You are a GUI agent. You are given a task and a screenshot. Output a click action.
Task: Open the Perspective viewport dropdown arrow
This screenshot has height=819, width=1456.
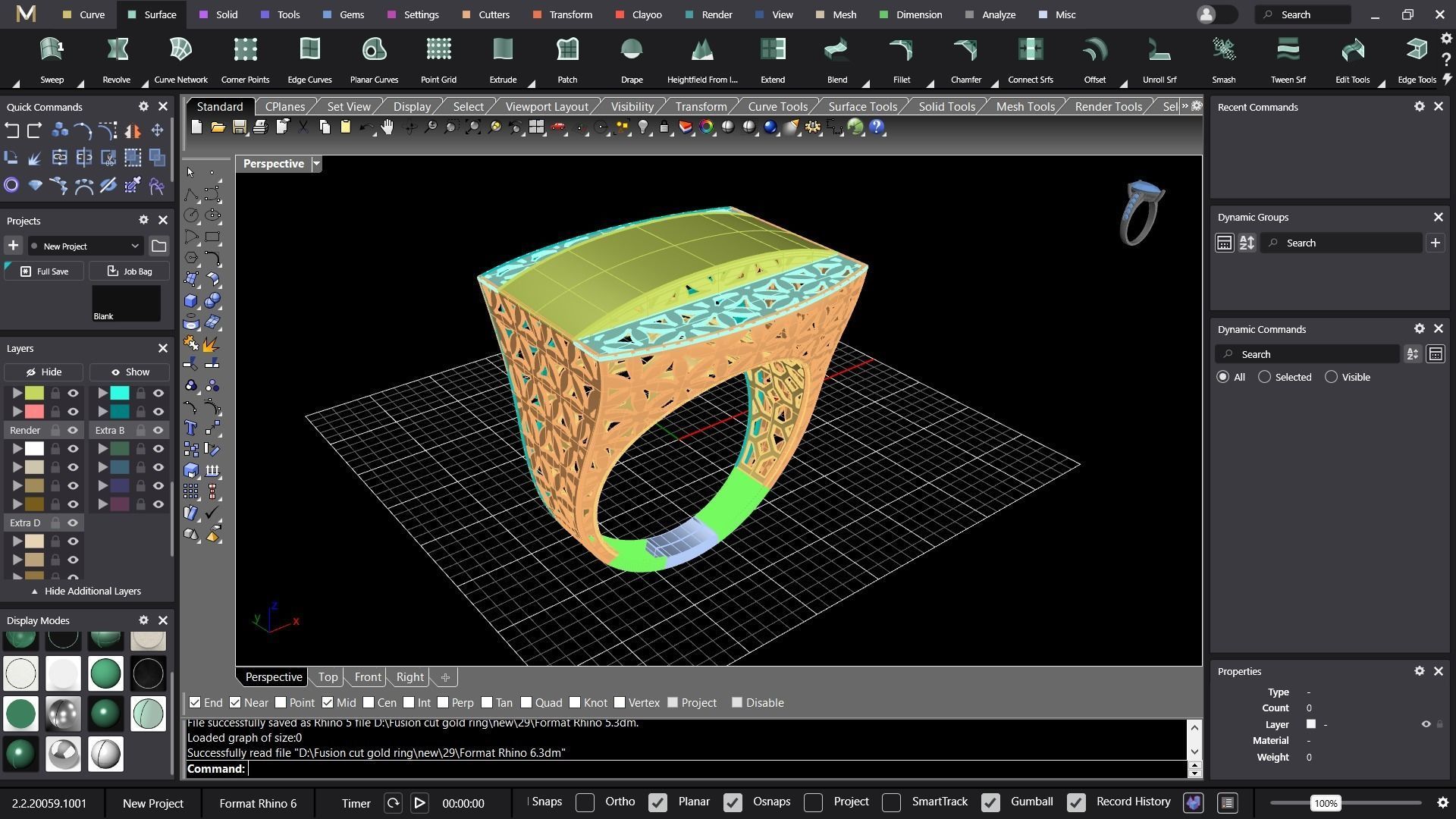[316, 164]
